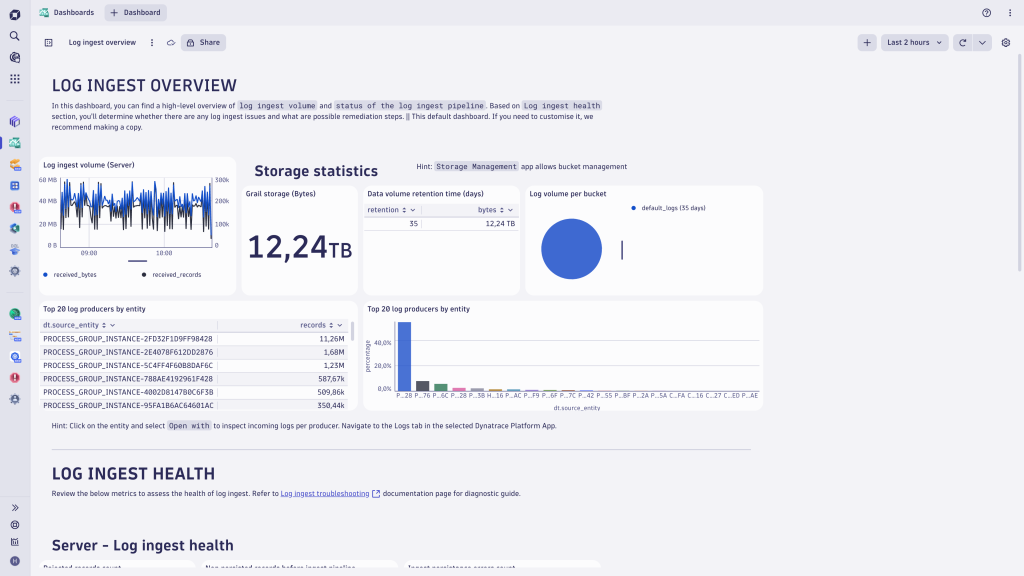Click the producers table scrollbar
This screenshot has width=1024, height=576.
point(353,330)
